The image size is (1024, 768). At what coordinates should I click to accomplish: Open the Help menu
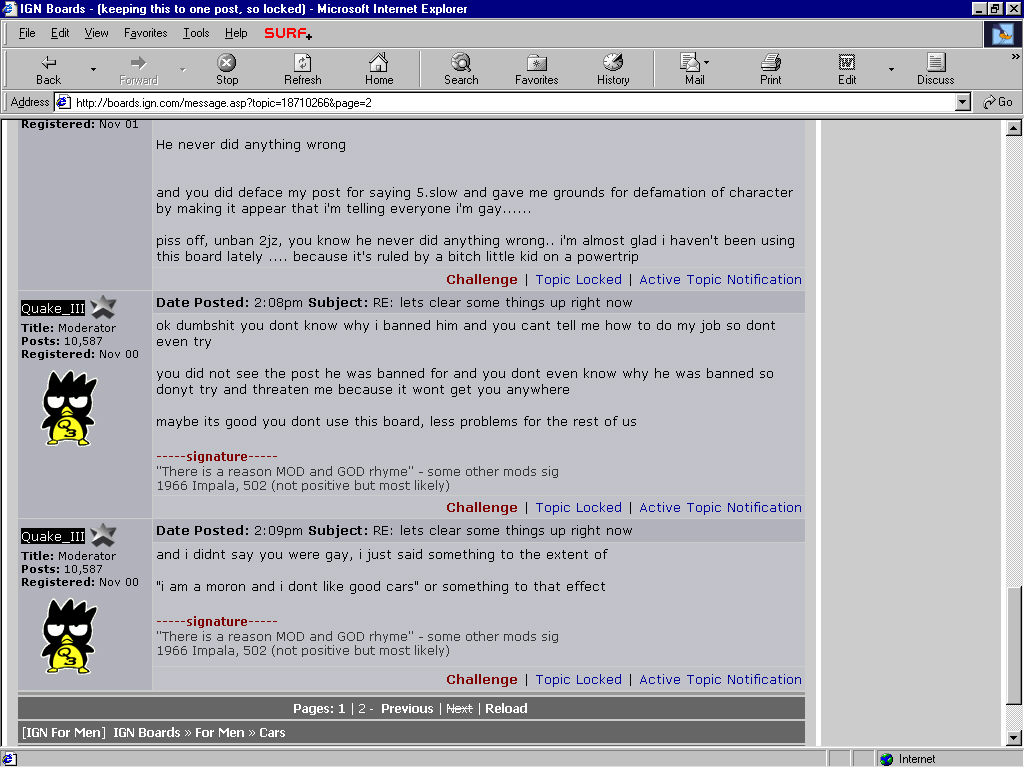click(236, 33)
